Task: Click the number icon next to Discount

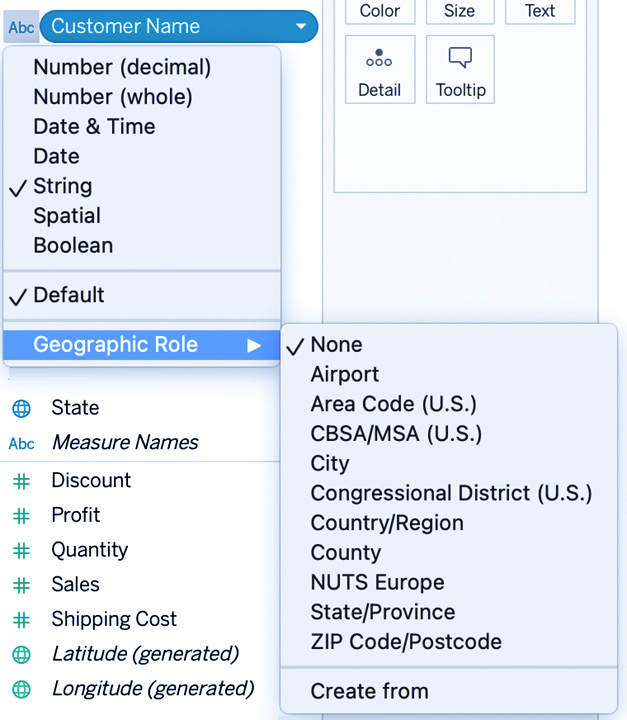Action: click(21, 482)
